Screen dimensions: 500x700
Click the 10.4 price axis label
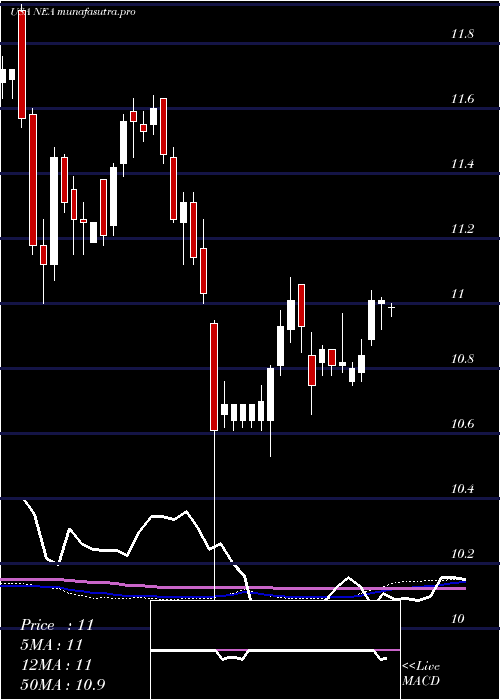(462, 489)
